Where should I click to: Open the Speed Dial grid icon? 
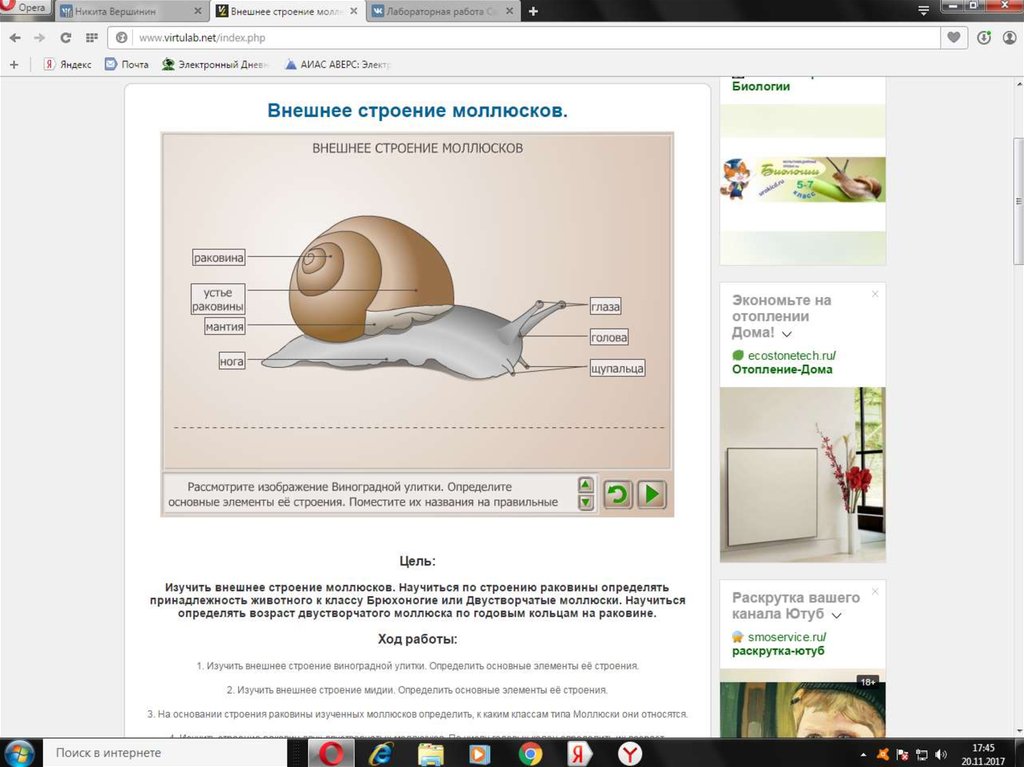click(91, 38)
